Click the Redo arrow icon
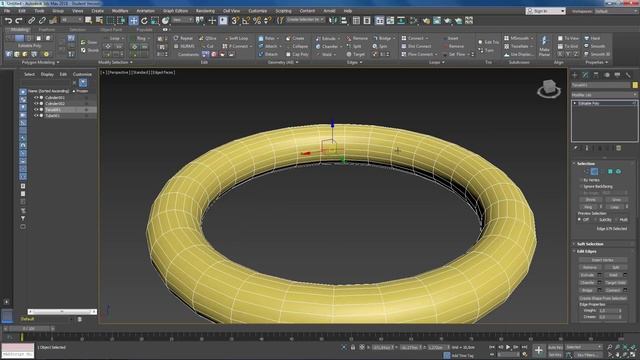 (19, 20)
